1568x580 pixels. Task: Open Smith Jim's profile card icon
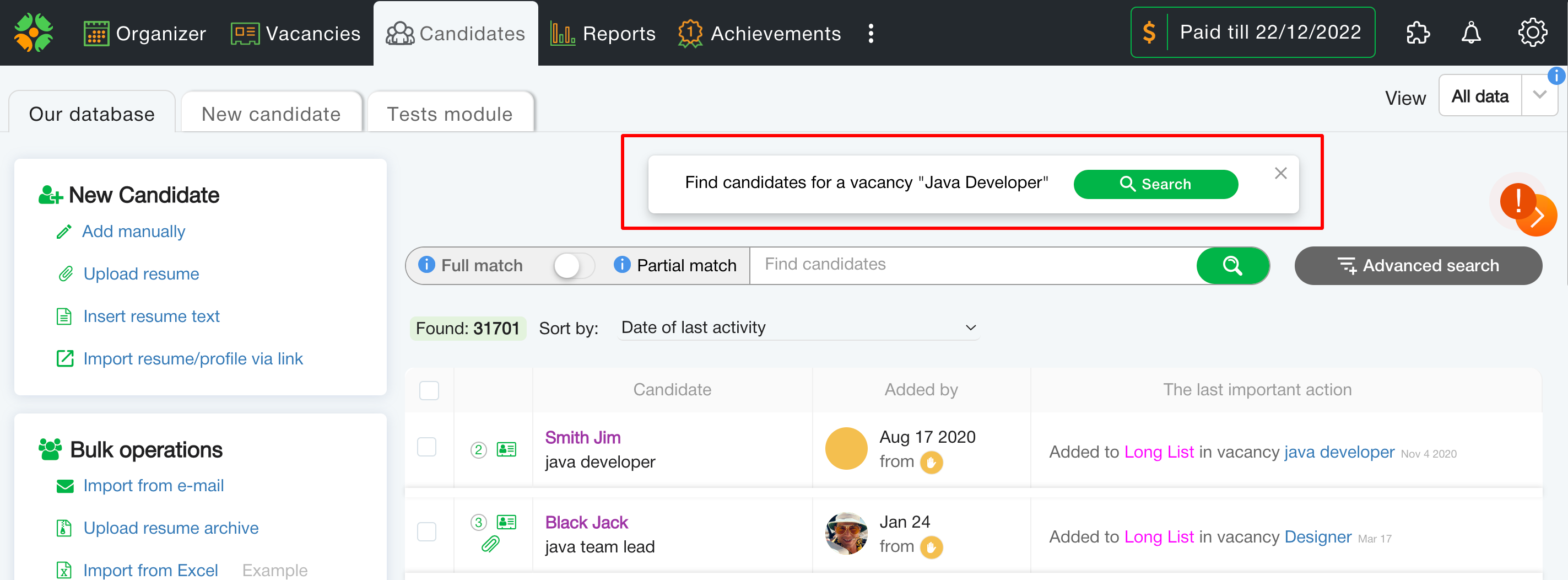pos(506,450)
